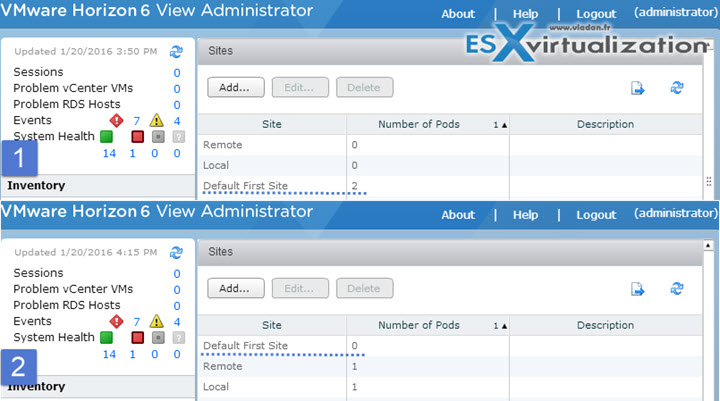Image resolution: width=720 pixels, height=401 pixels.
Task: Log out via bottom header Logout
Action: 596,215
